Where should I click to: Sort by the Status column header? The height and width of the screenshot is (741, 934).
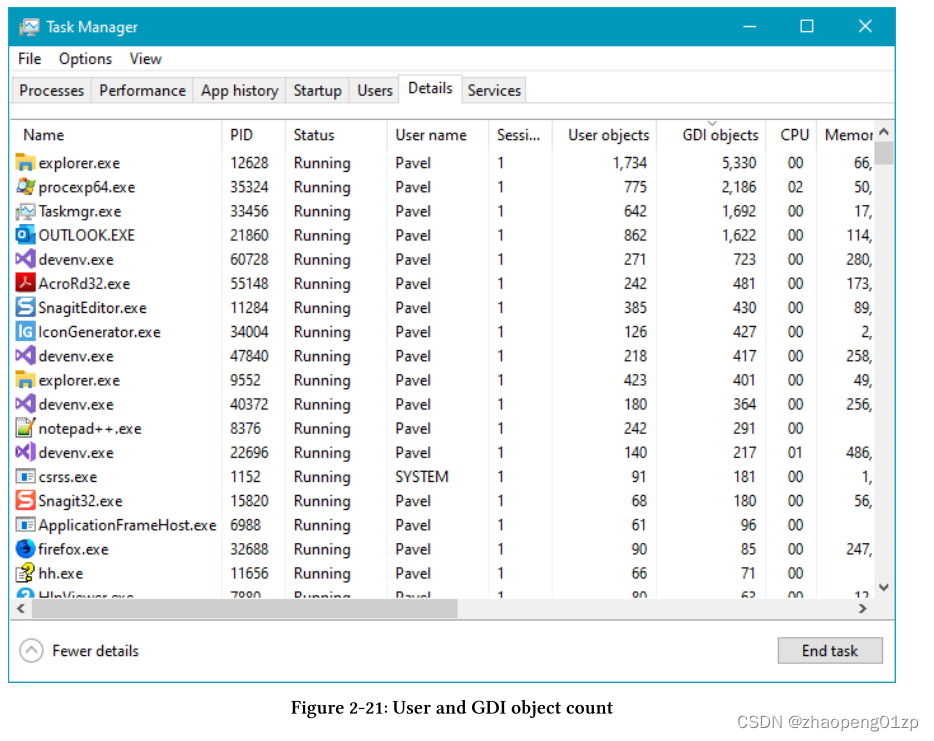(x=336, y=135)
